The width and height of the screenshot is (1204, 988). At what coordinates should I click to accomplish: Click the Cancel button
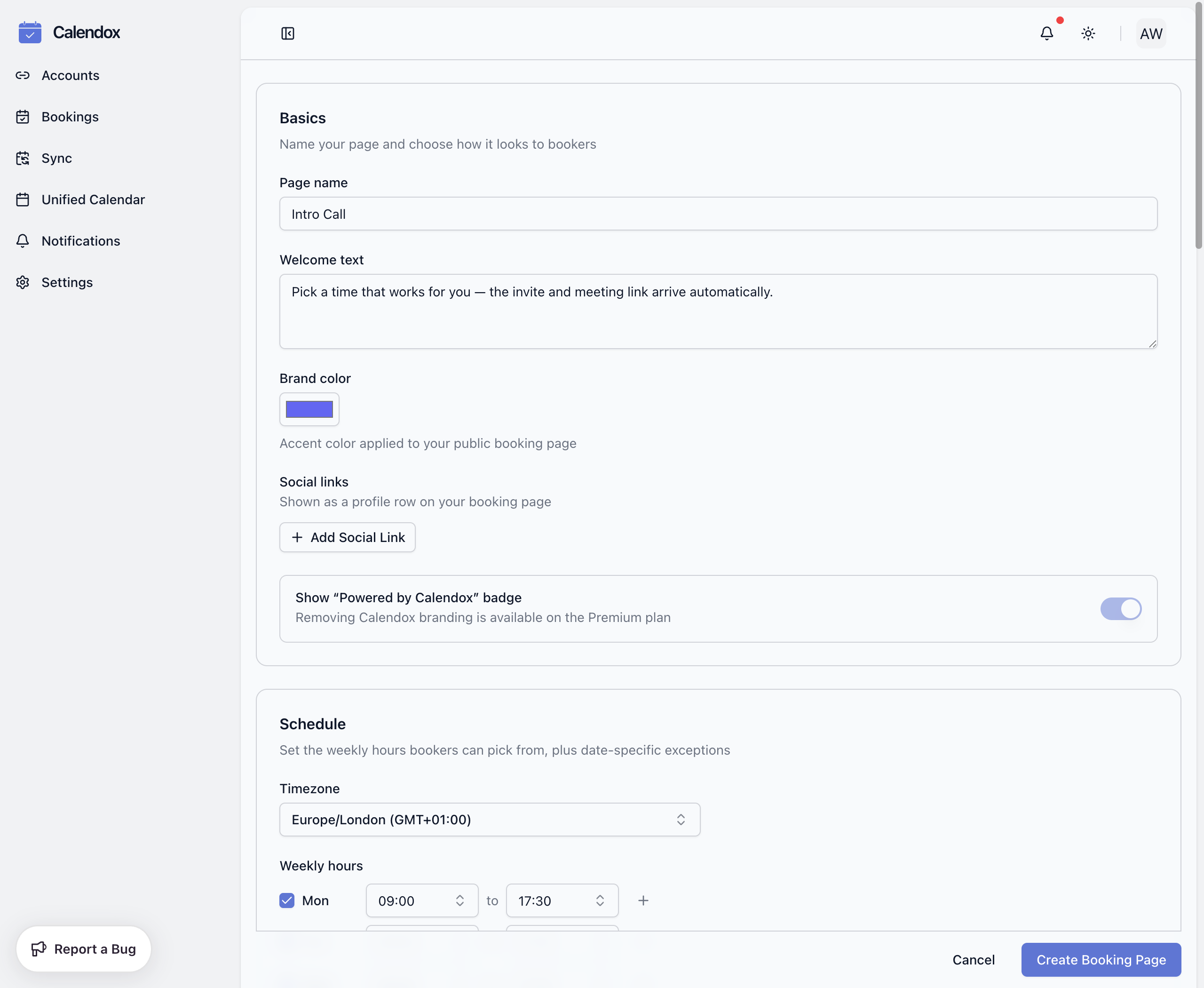click(974, 960)
